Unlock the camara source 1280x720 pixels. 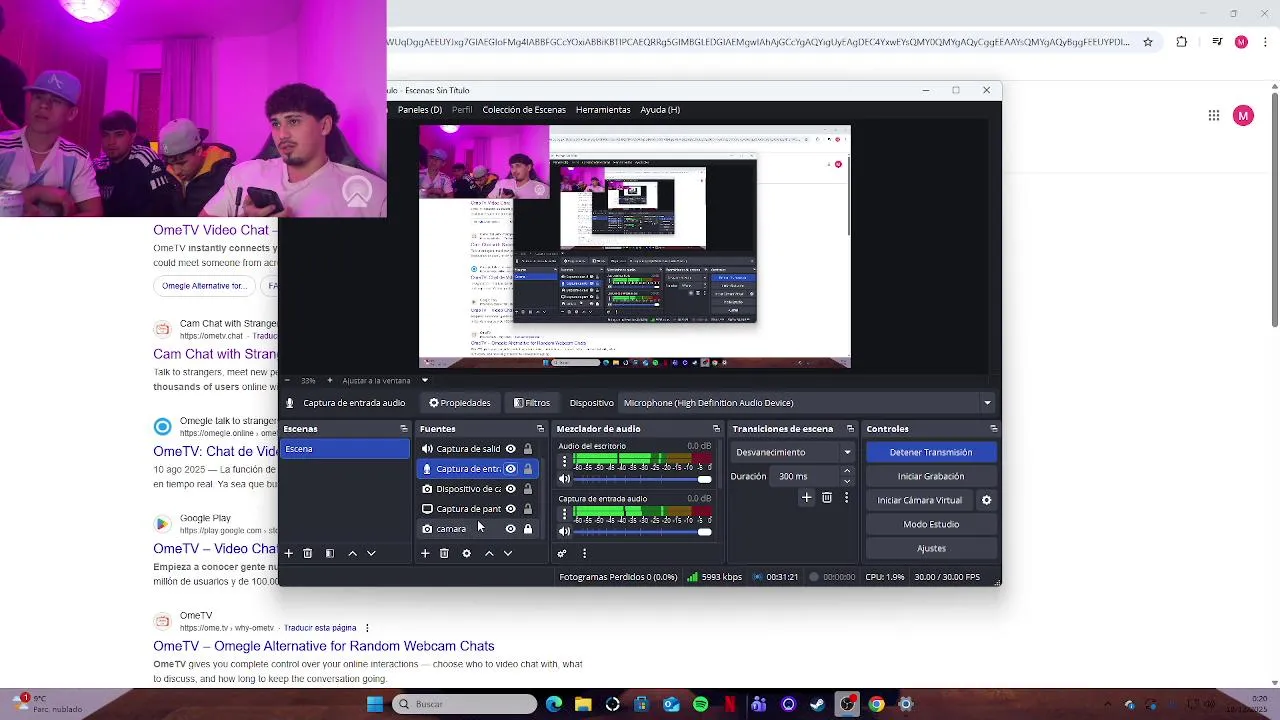click(528, 529)
